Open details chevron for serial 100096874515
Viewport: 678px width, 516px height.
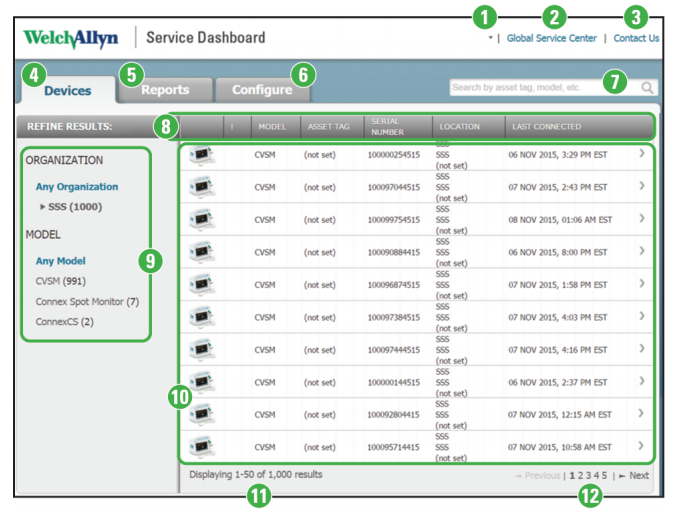642,283
